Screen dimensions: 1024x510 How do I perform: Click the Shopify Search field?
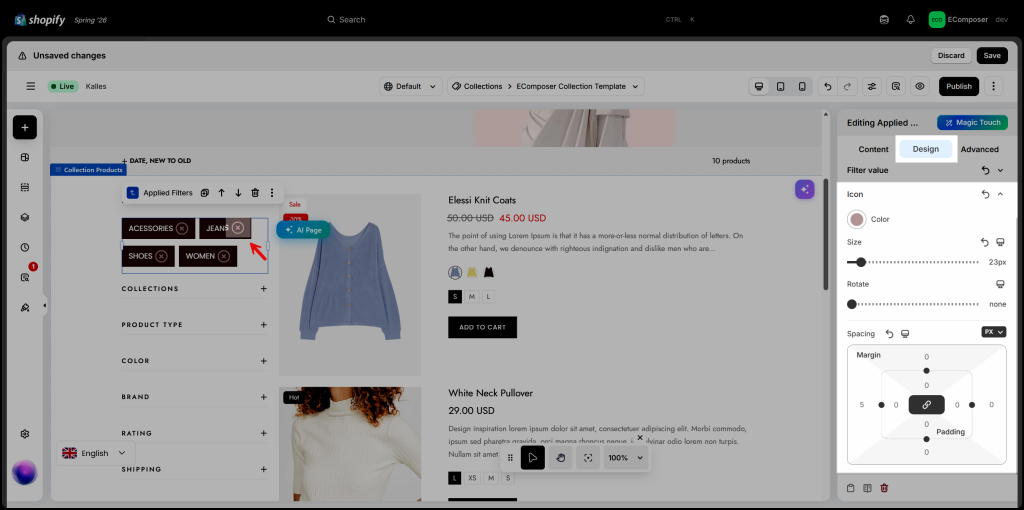pos(511,20)
